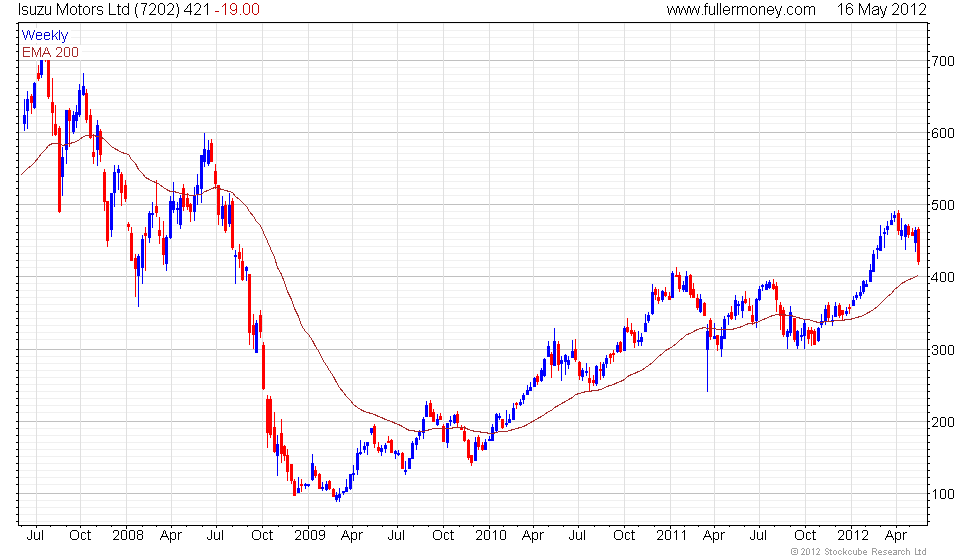Select the EMA 200 legend label
The width and height of the screenshot is (980, 560).
[x=51, y=52]
